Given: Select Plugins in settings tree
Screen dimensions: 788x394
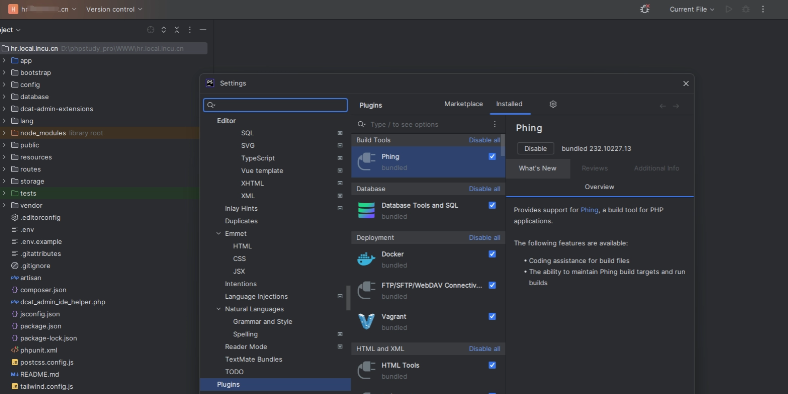Looking at the screenshot, I should pyautogui.click(x=275, y=384).
